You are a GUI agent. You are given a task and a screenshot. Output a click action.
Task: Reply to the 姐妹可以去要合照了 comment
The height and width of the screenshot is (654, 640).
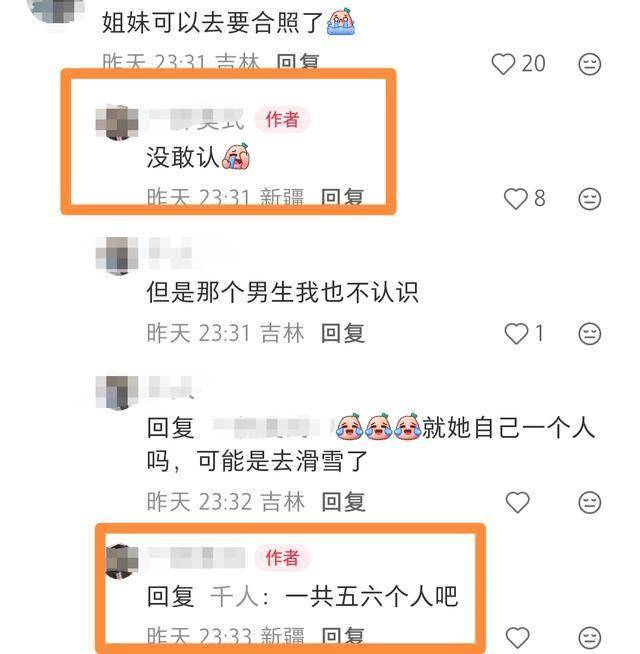[298, 62]
